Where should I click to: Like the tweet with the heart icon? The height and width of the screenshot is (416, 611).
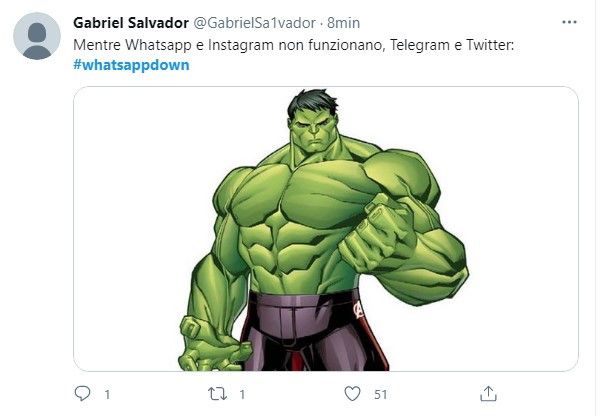[x=352, y=394]
